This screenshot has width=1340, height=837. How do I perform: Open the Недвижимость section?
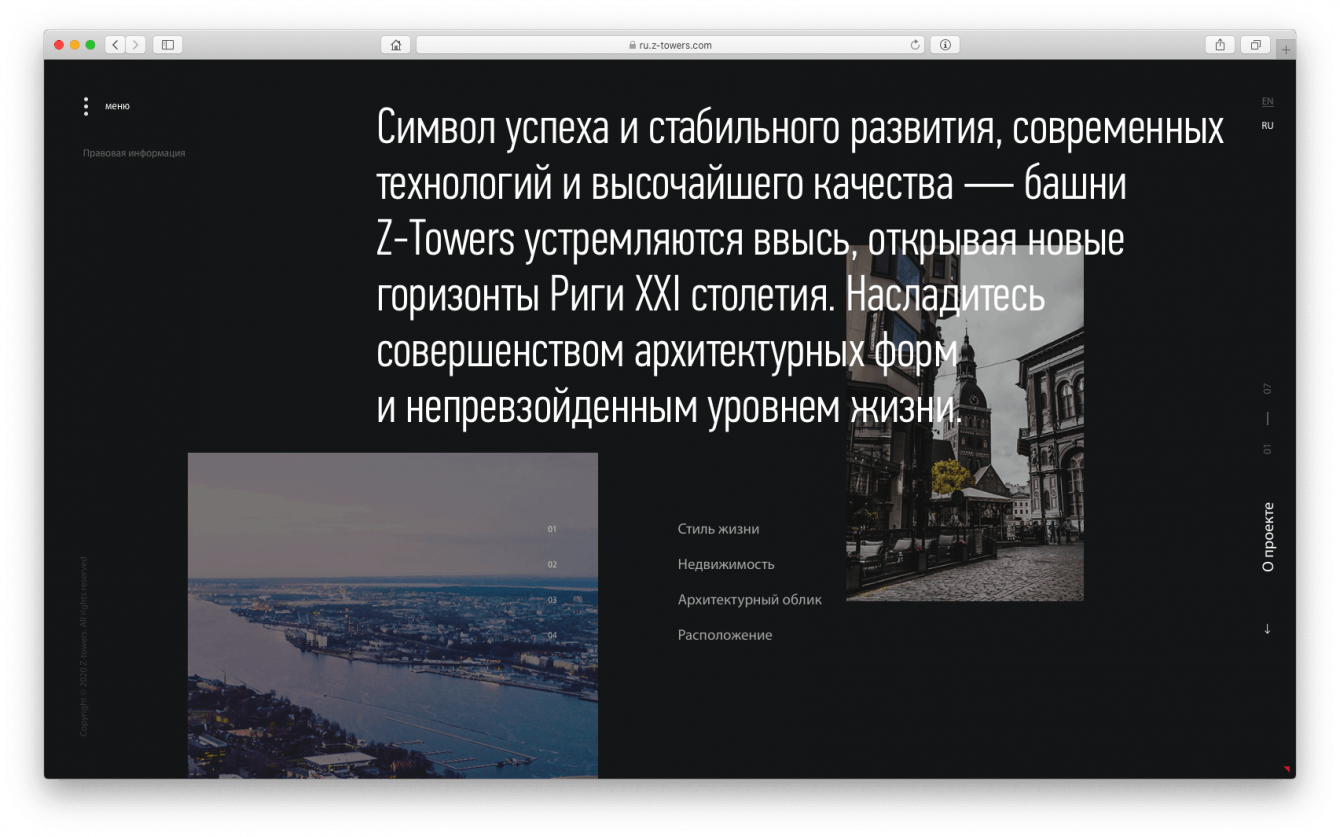(726, 564)
